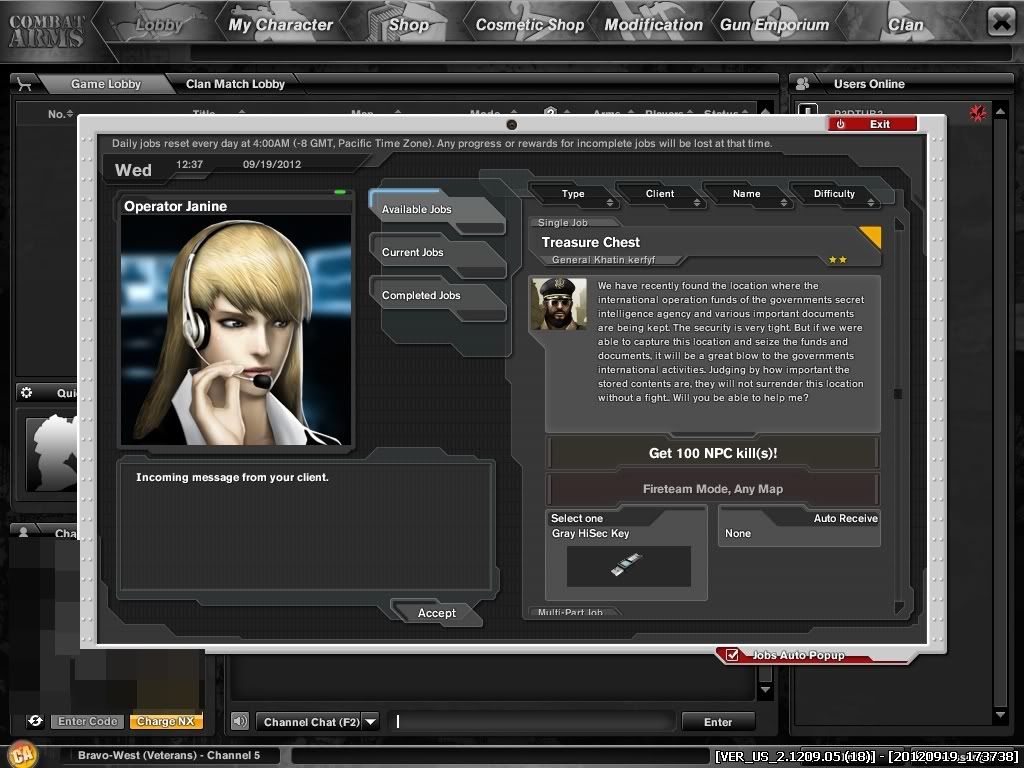
Task: Sort jobs by Type
Action: pyautogui.click(x=573, y=194)
